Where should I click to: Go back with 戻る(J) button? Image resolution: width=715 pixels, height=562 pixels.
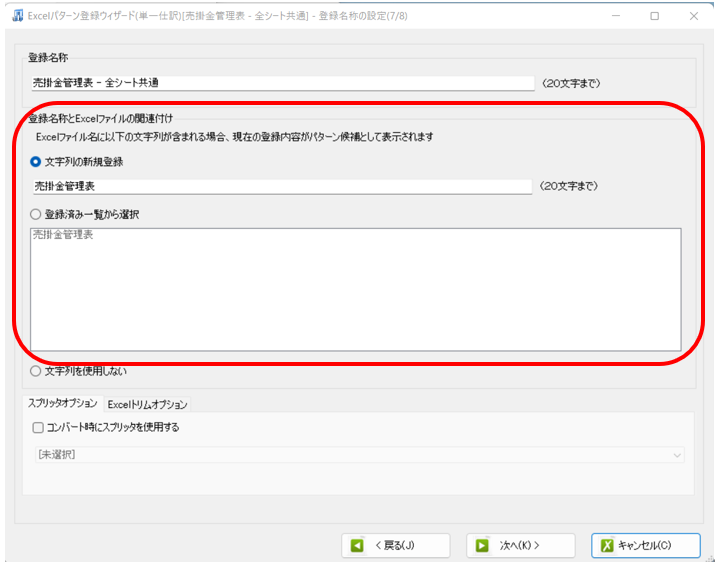coord(395,546)
